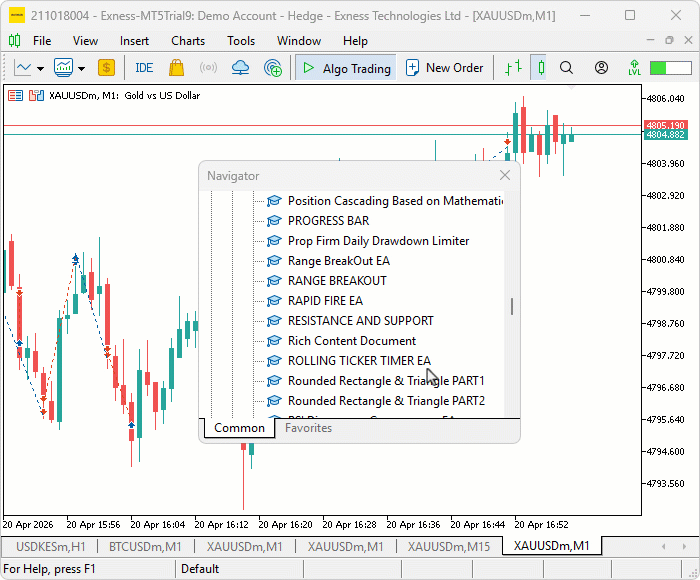Select RAPID FIRE EA item
The image size is (700, 580).
(x=325, y=301)
